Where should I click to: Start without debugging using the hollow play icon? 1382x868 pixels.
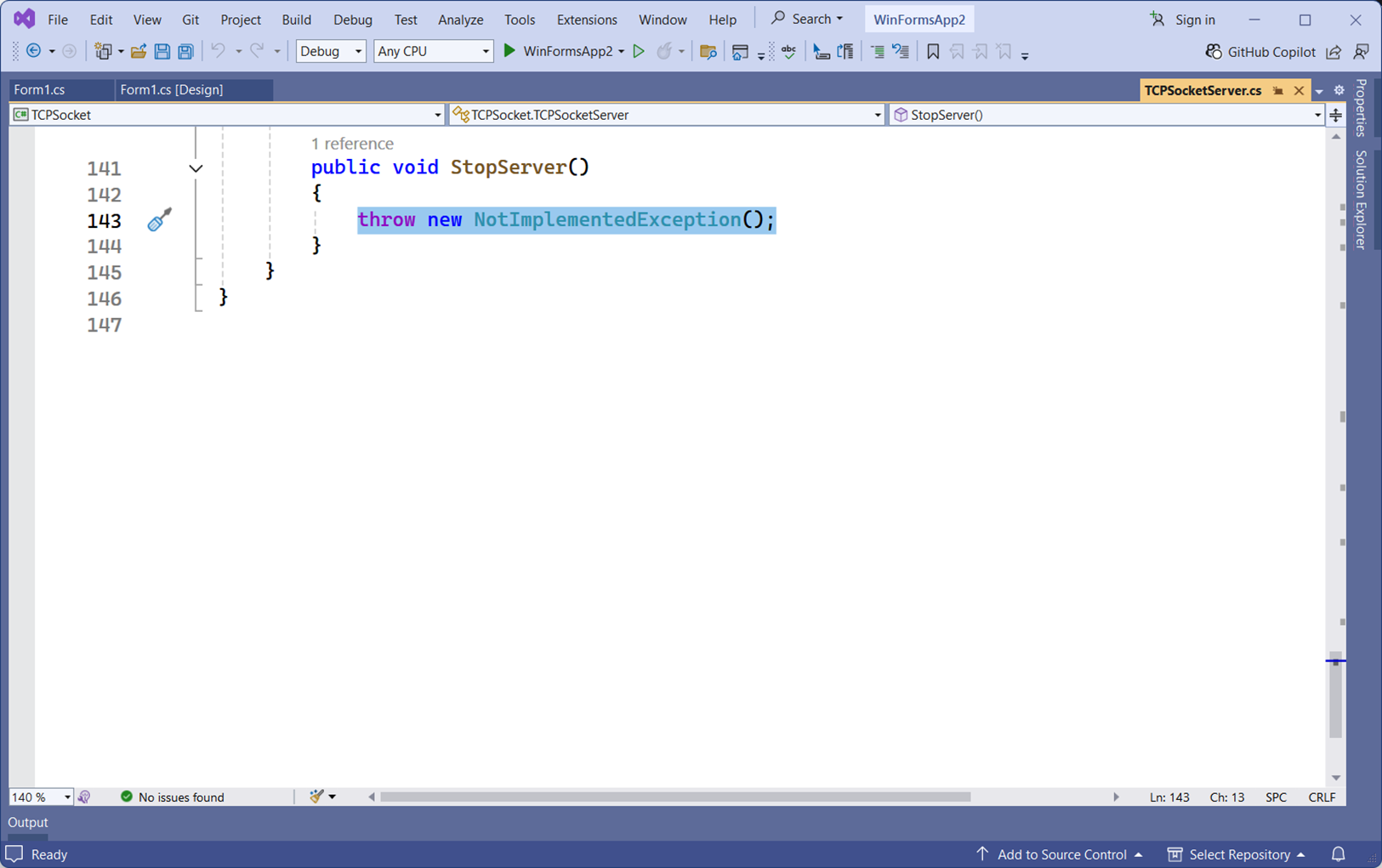tap(639, 51)
